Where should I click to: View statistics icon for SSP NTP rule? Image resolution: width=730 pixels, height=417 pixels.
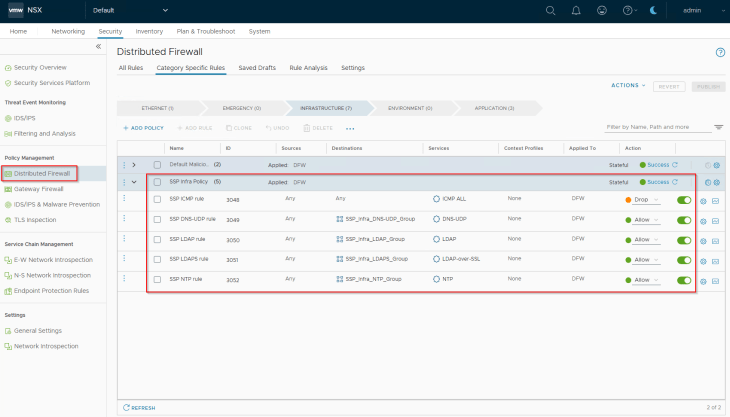[x=716, y=280]
